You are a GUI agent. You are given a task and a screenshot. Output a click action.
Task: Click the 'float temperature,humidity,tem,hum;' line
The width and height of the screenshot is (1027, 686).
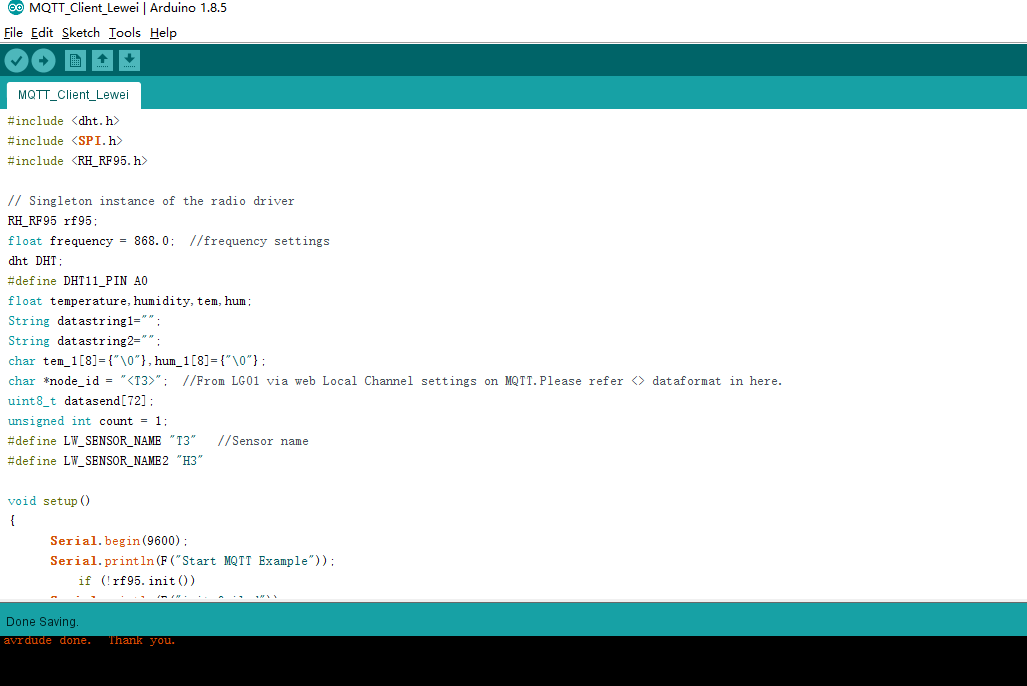[130, 301]
